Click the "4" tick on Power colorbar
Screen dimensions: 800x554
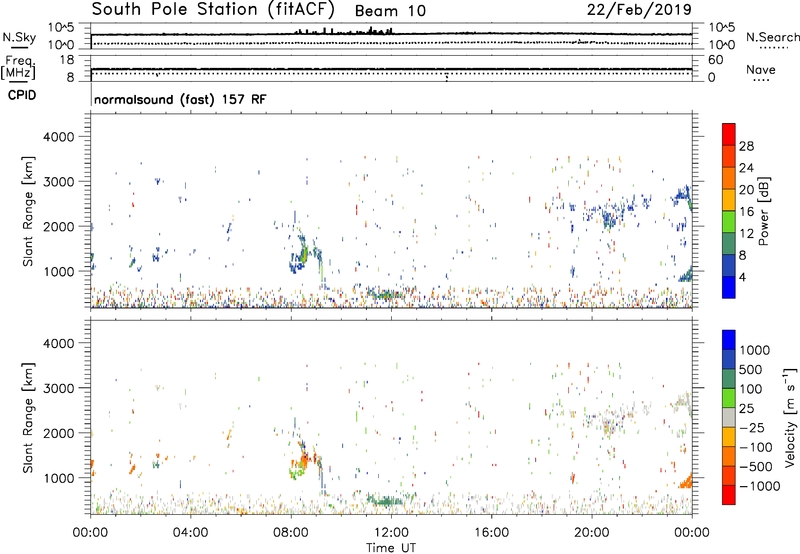[742, 278]
